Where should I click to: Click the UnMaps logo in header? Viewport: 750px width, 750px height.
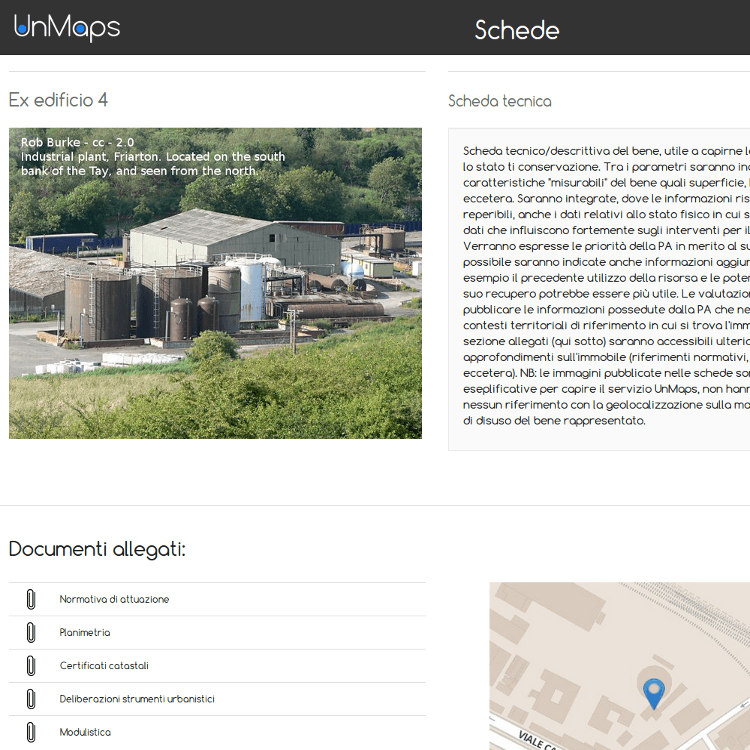pyautogui.click(x=67, y=28)
